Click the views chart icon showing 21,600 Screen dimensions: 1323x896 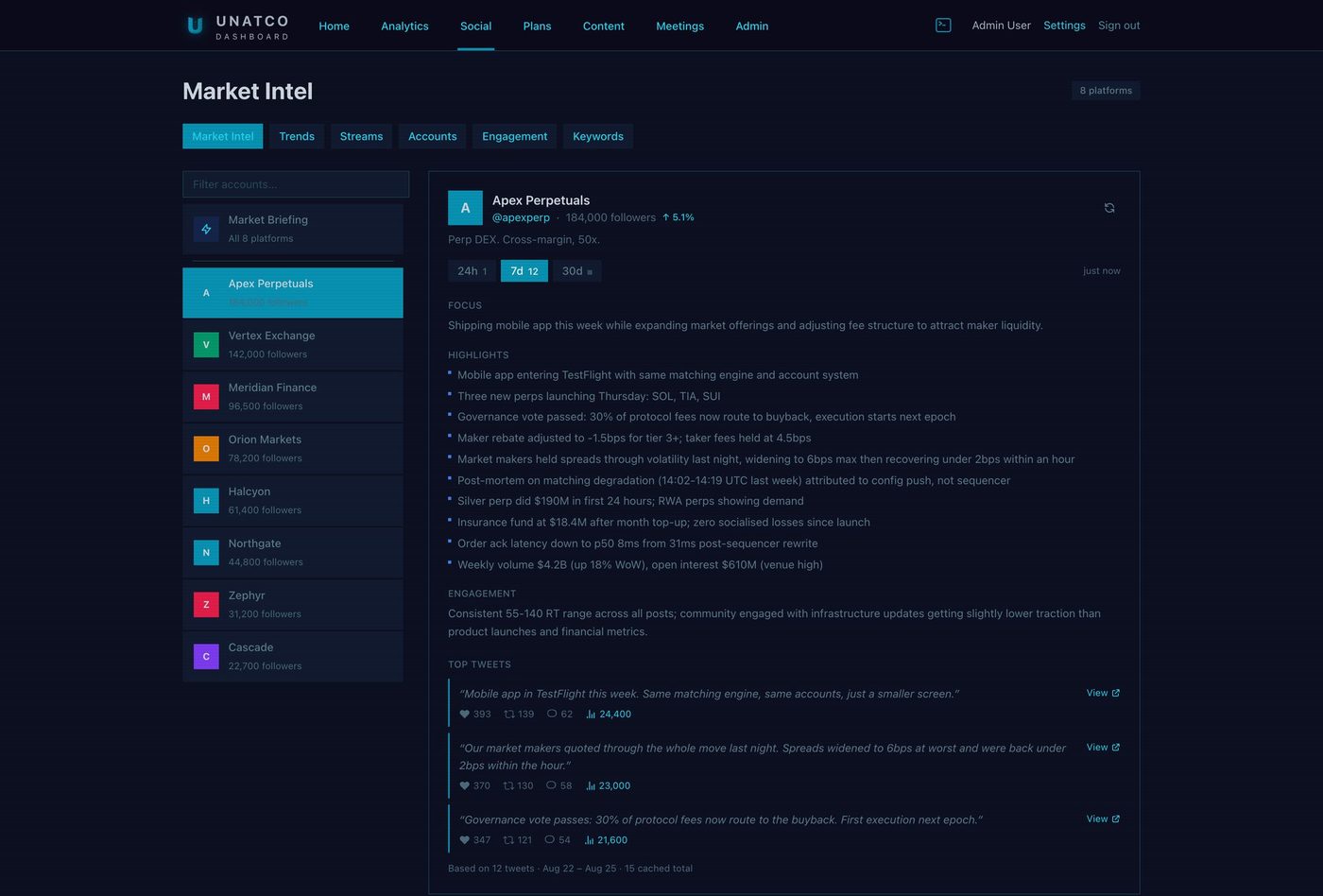(x=590, y=840)
